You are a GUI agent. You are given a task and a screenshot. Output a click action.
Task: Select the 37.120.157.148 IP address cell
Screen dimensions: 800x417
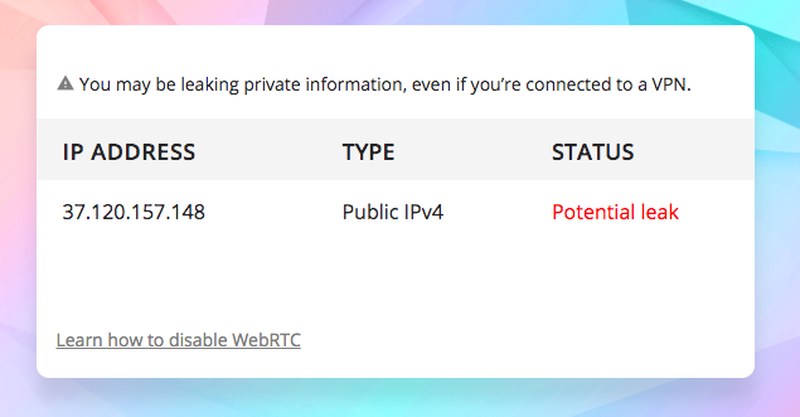click(134, 212)
